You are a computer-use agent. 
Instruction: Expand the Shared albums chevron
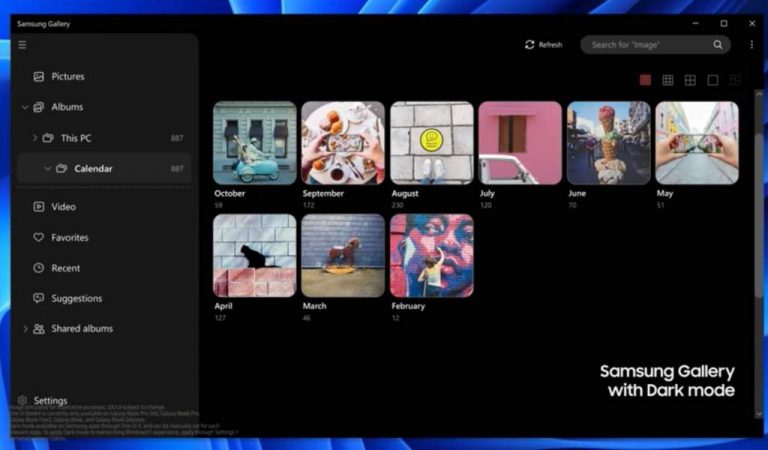(25, 329)
